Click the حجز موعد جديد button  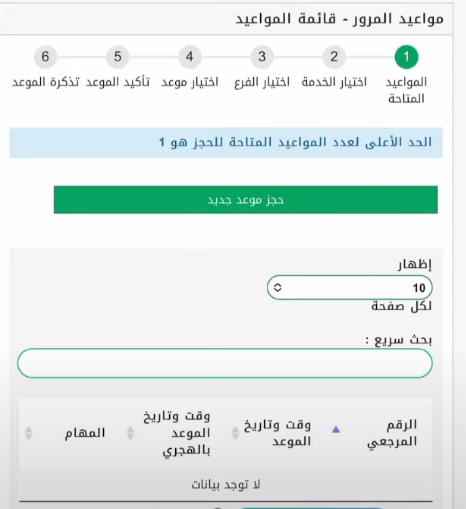[x=246, y=200]
